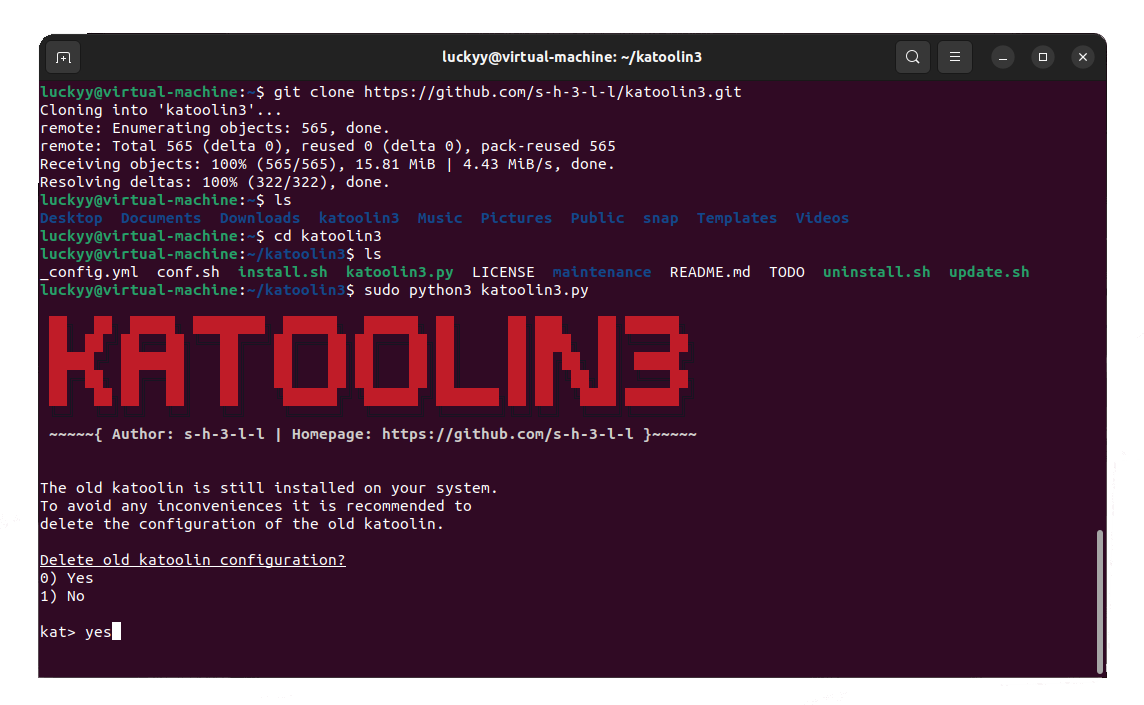Maximize the terminal window
The height and width of the screenshot is (705, 1144).
pos(1043,57)
